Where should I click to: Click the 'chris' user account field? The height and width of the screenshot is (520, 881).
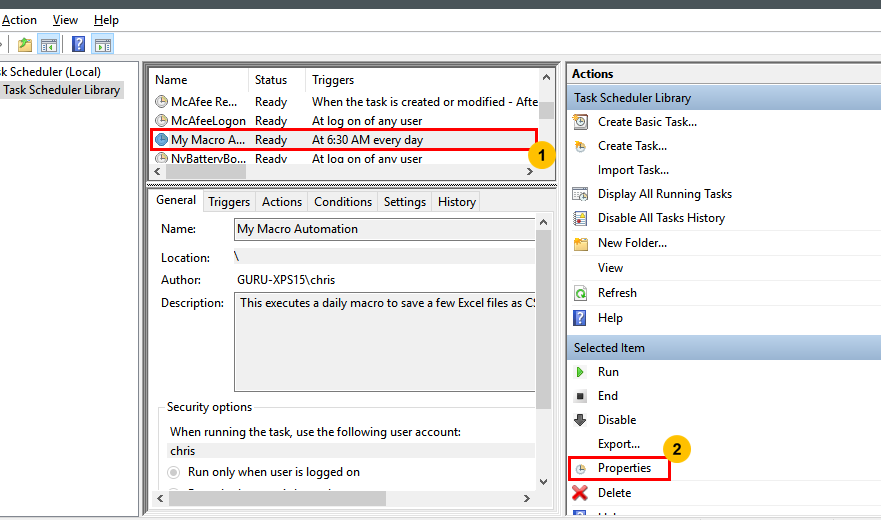[352, 451]
